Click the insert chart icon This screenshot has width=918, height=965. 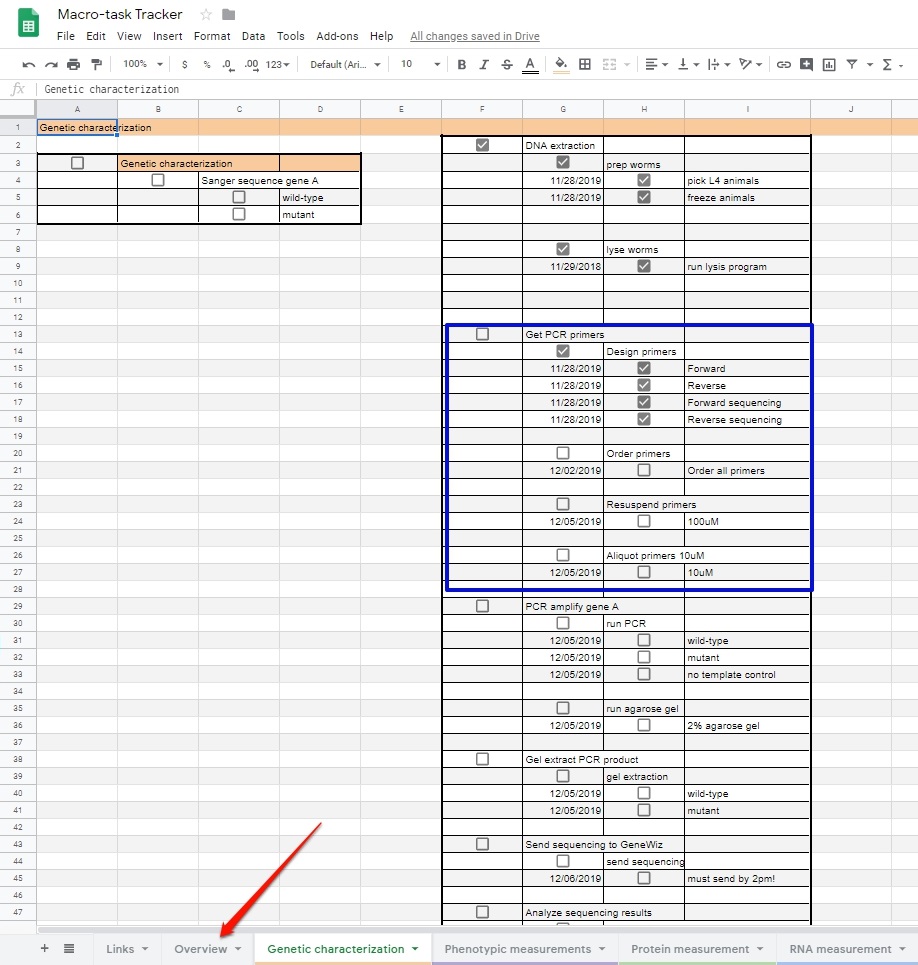[x=829, y=65]
